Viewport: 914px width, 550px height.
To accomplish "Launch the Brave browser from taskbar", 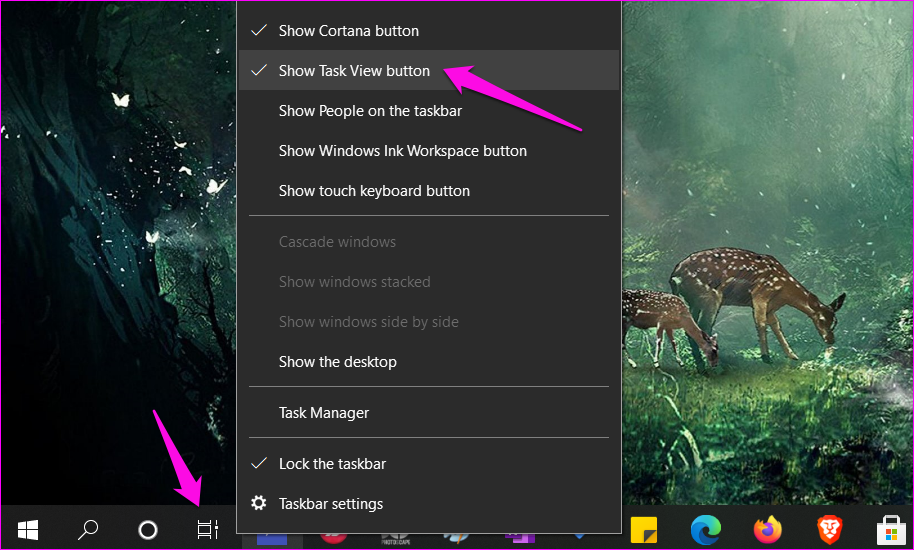I will tap(828, 529).
